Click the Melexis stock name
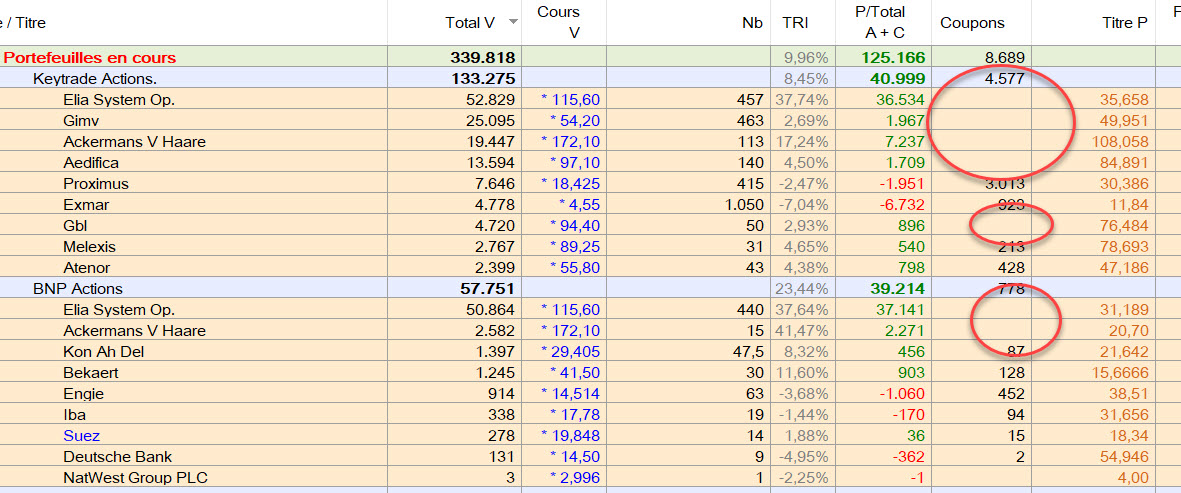The image size is (1181, 493). click(x=89, y=247)
